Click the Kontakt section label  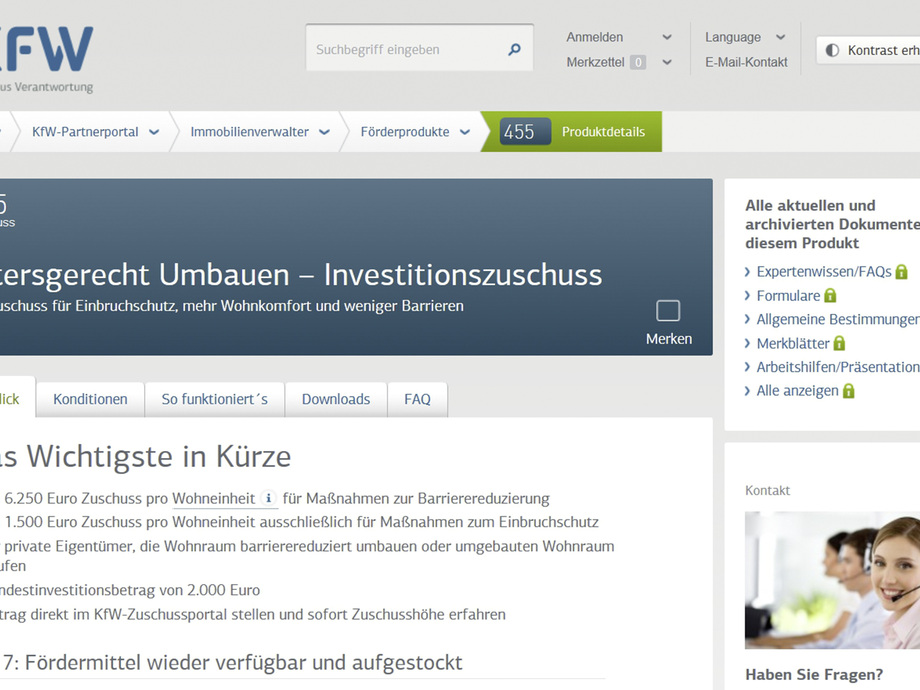[767, 490]
